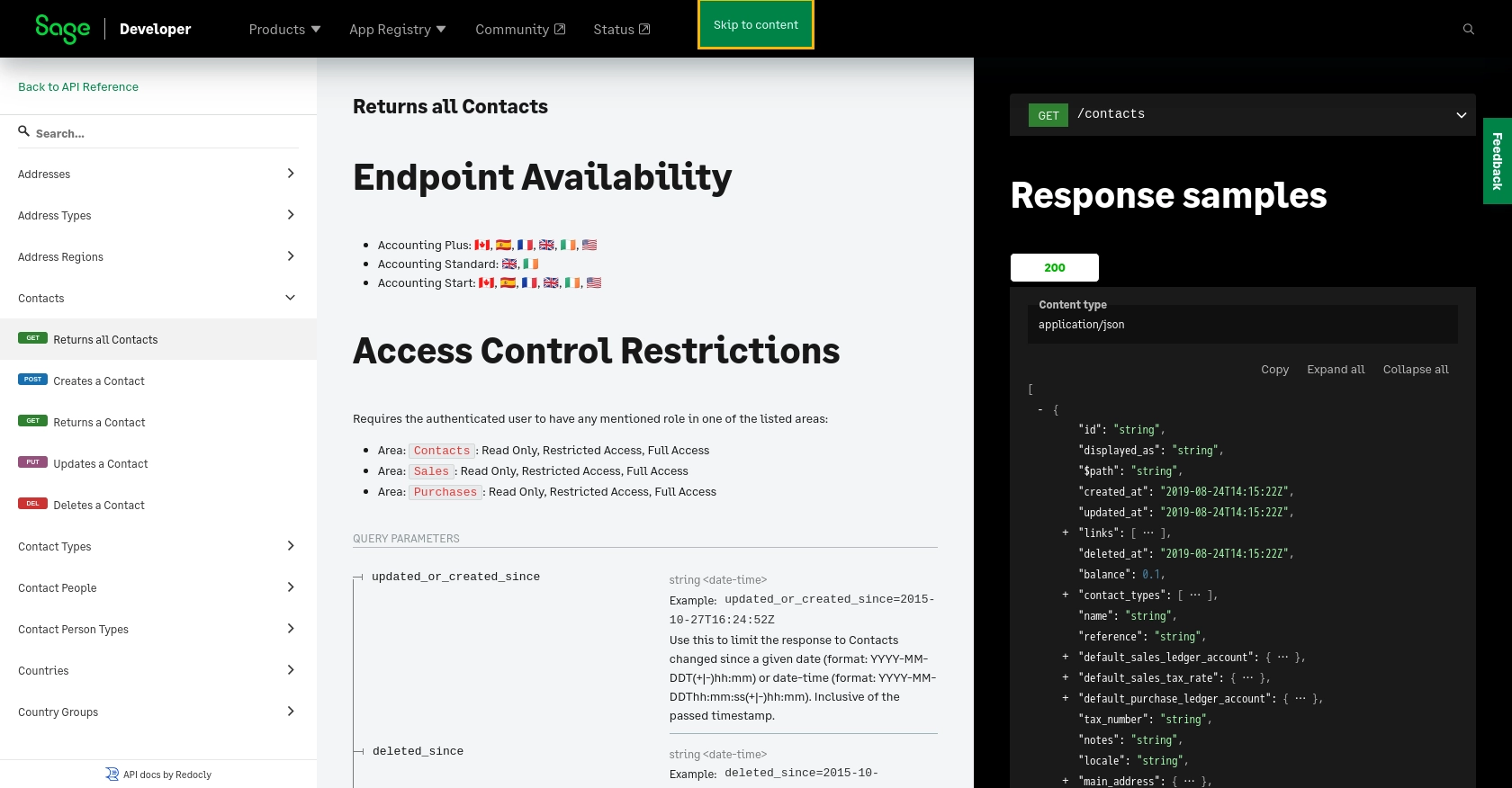The height and width of the screenshot is (788, 1512).
Task: Click the /contacts path text
Action: pos(1111,114)
